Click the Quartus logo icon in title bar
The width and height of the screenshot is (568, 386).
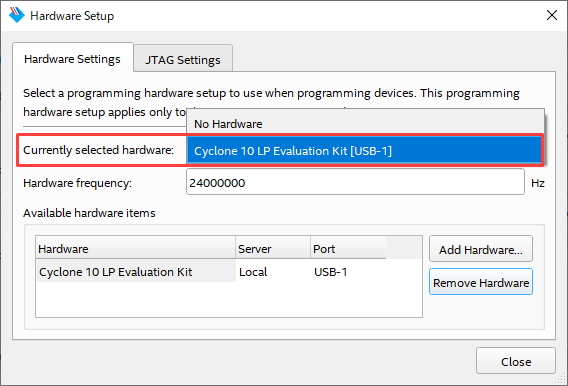point(16,15)
